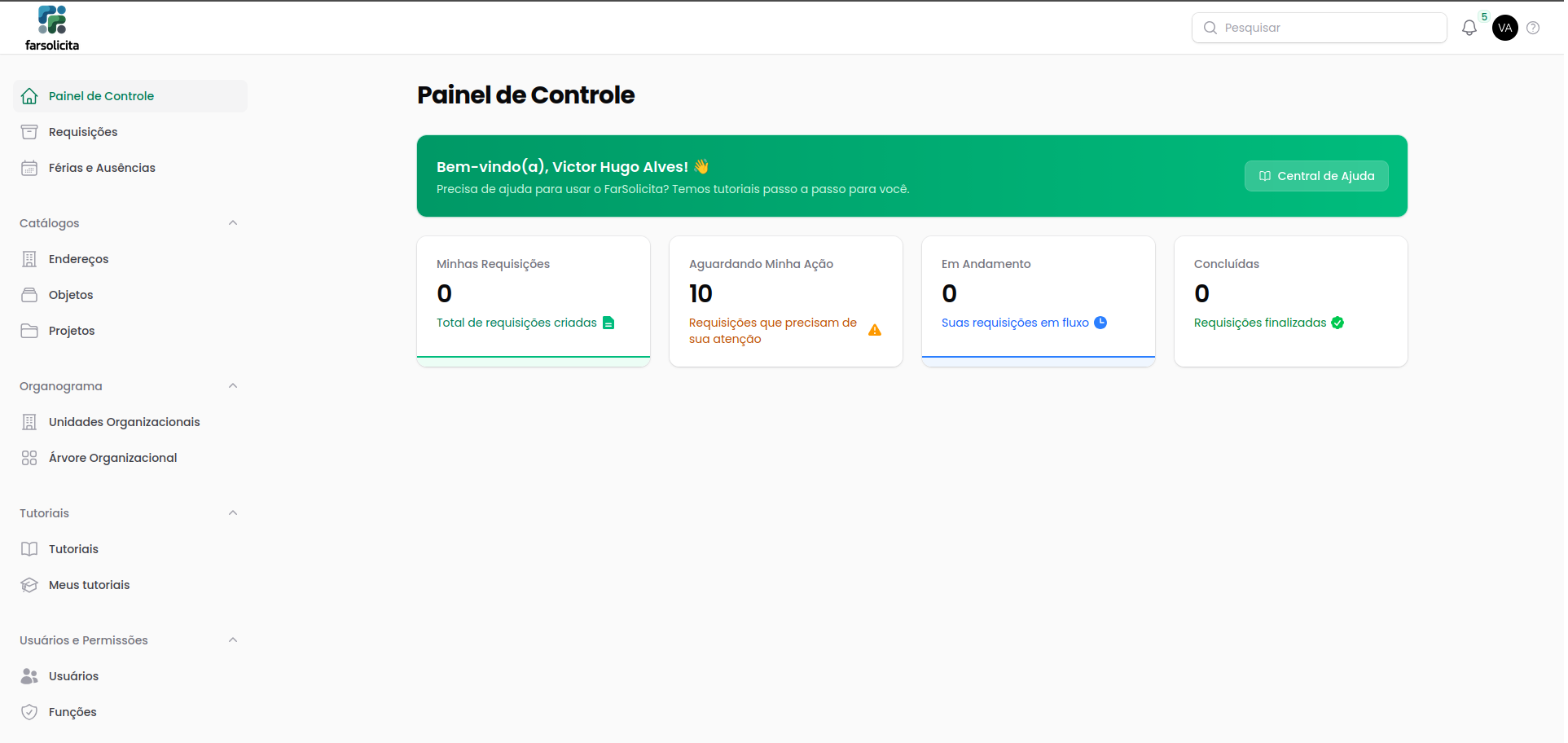Click the Objetos box icon

coord(29,295)
